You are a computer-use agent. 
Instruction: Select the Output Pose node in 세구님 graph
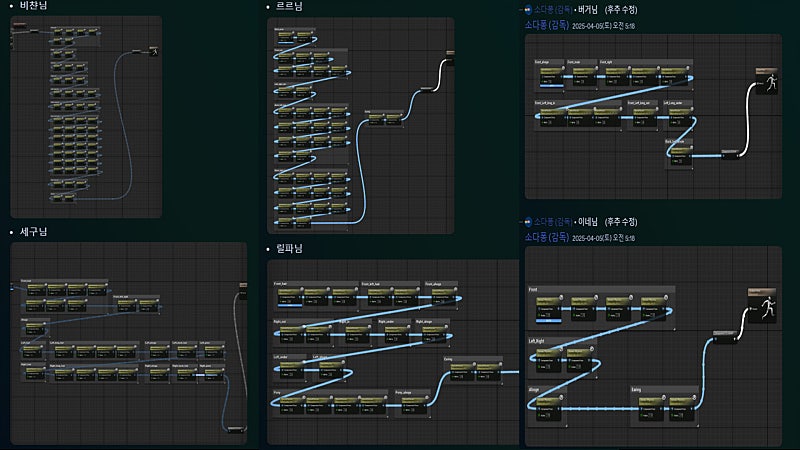click(243, 289)
